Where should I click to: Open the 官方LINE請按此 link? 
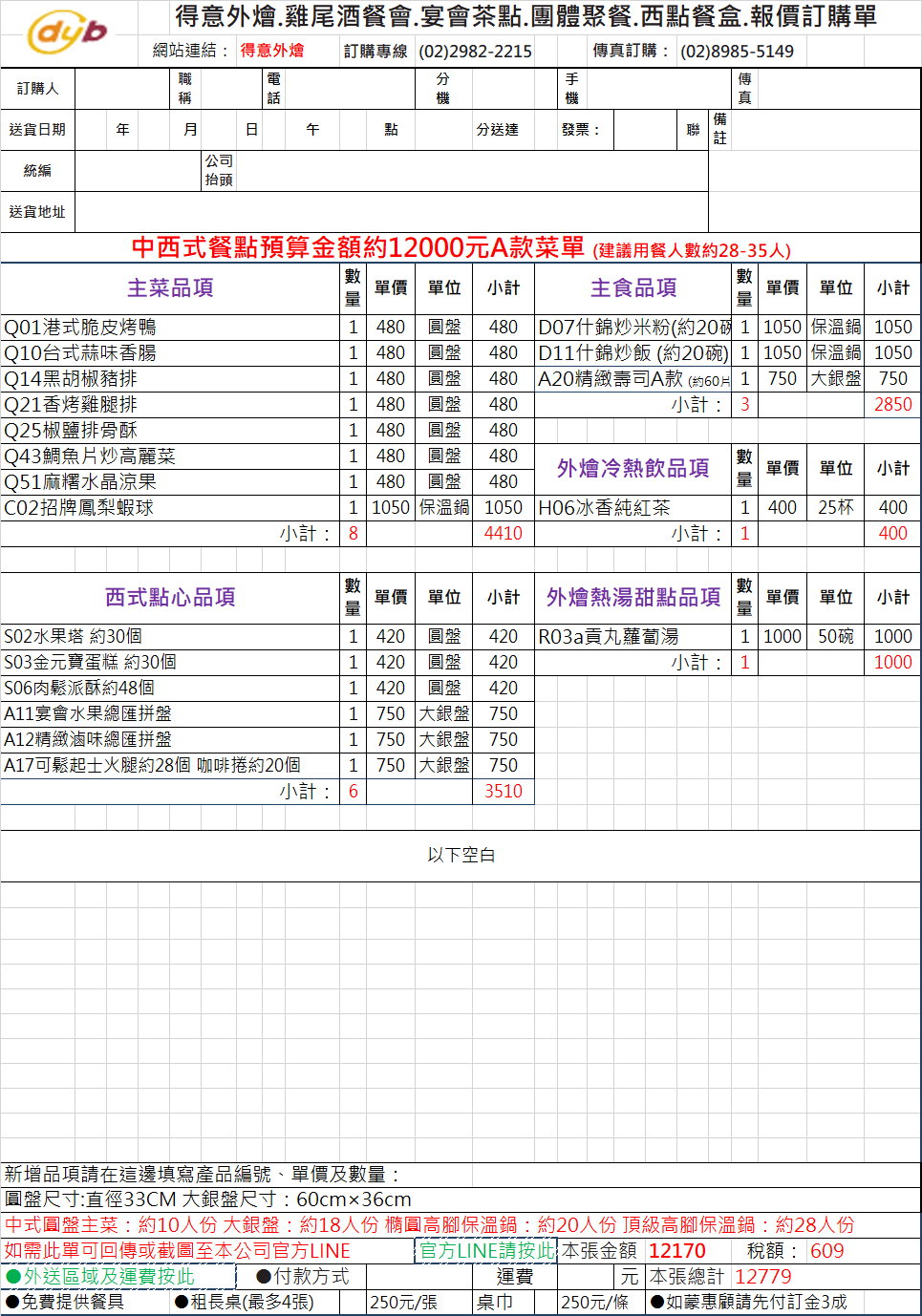[x=486, y=1250]
